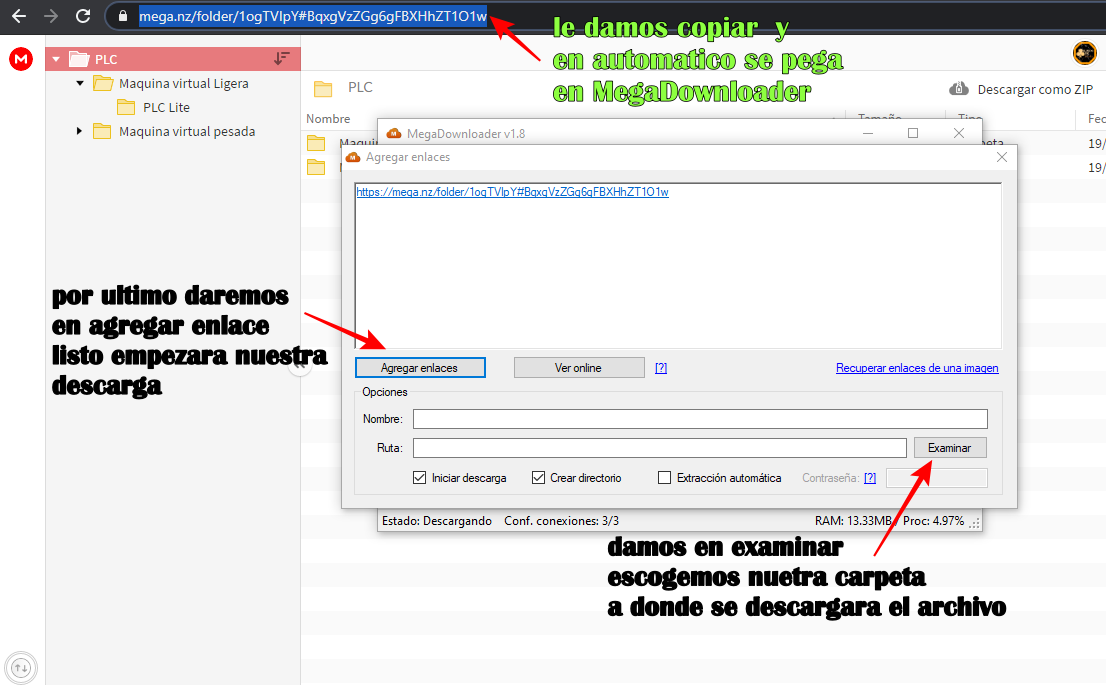Focus the Nombre input field
The height and width of the screenshot is (685, 1106).
tap(700, 419)
